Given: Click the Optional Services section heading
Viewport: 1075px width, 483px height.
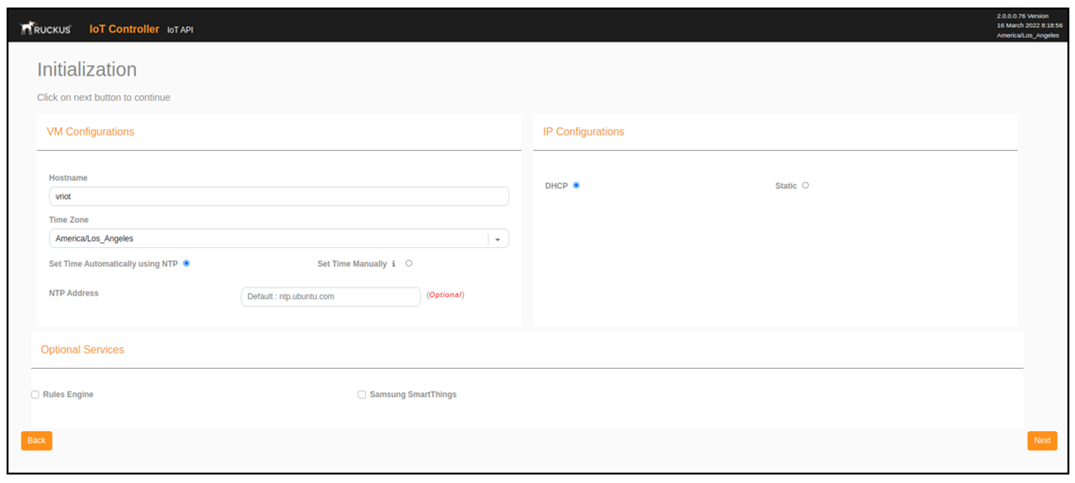Looking at the screenshot, I should [x=82, y=349].
